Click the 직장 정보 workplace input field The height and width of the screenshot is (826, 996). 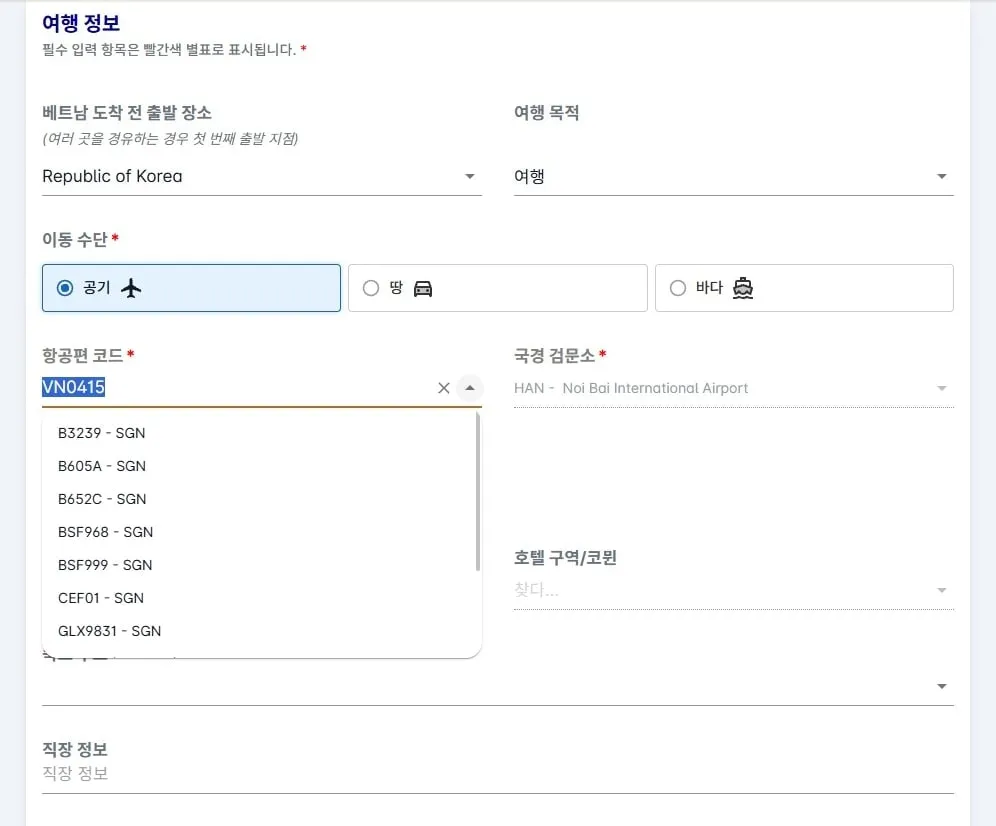(x=497, y=774)
